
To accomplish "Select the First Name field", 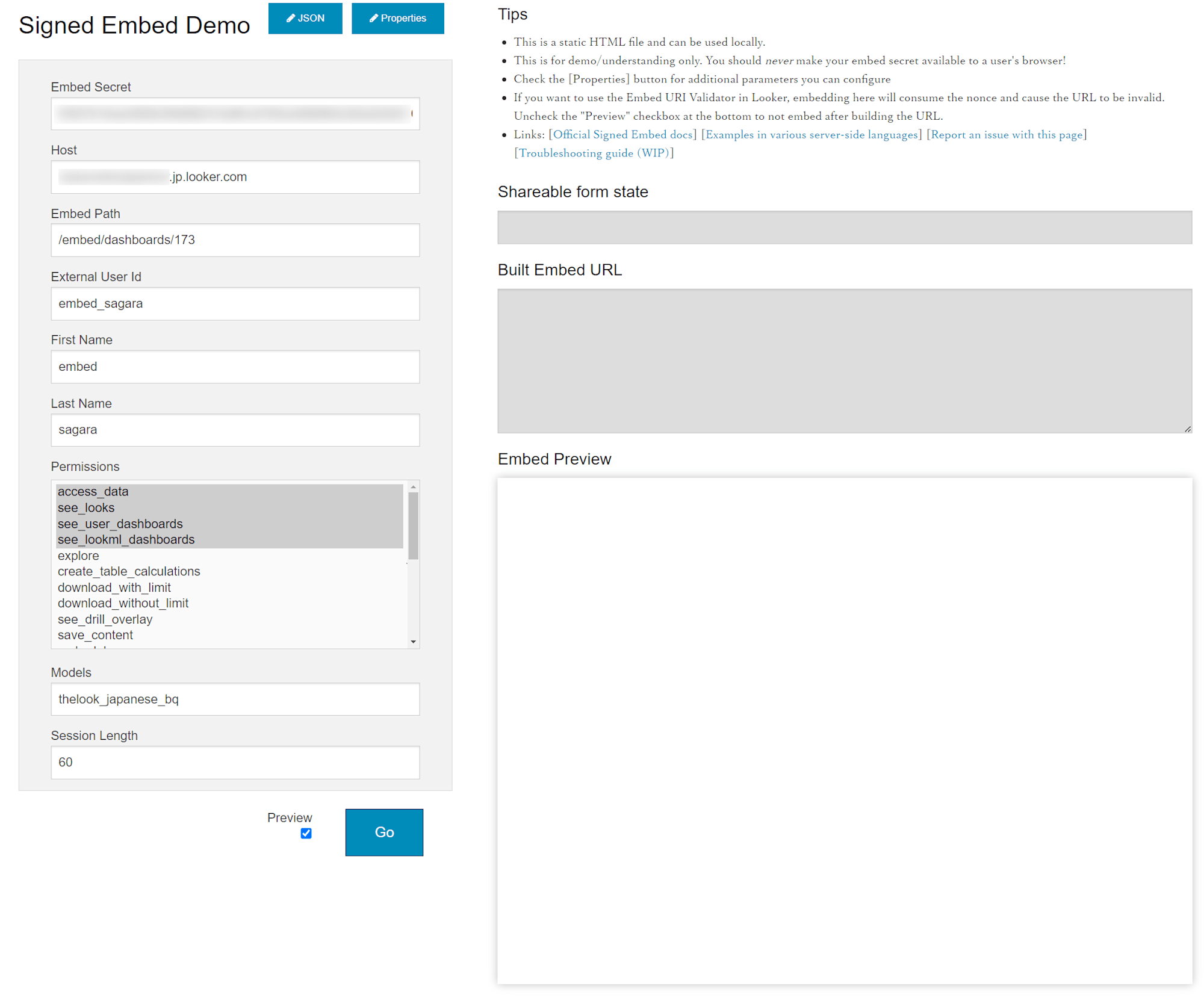I will tap(235, 367).
